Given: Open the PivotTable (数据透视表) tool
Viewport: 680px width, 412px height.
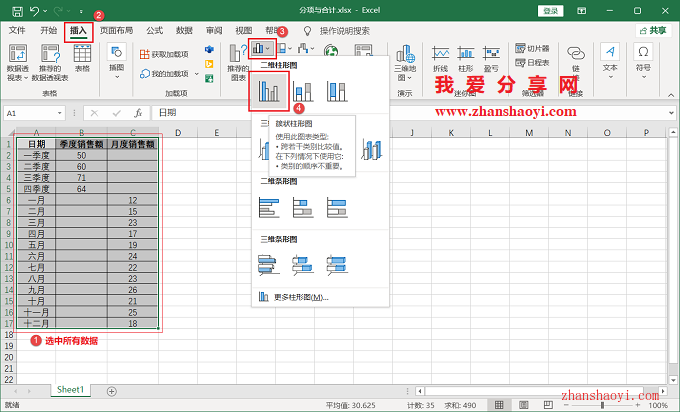Looking at the screenshot, I should click(18, 63).
